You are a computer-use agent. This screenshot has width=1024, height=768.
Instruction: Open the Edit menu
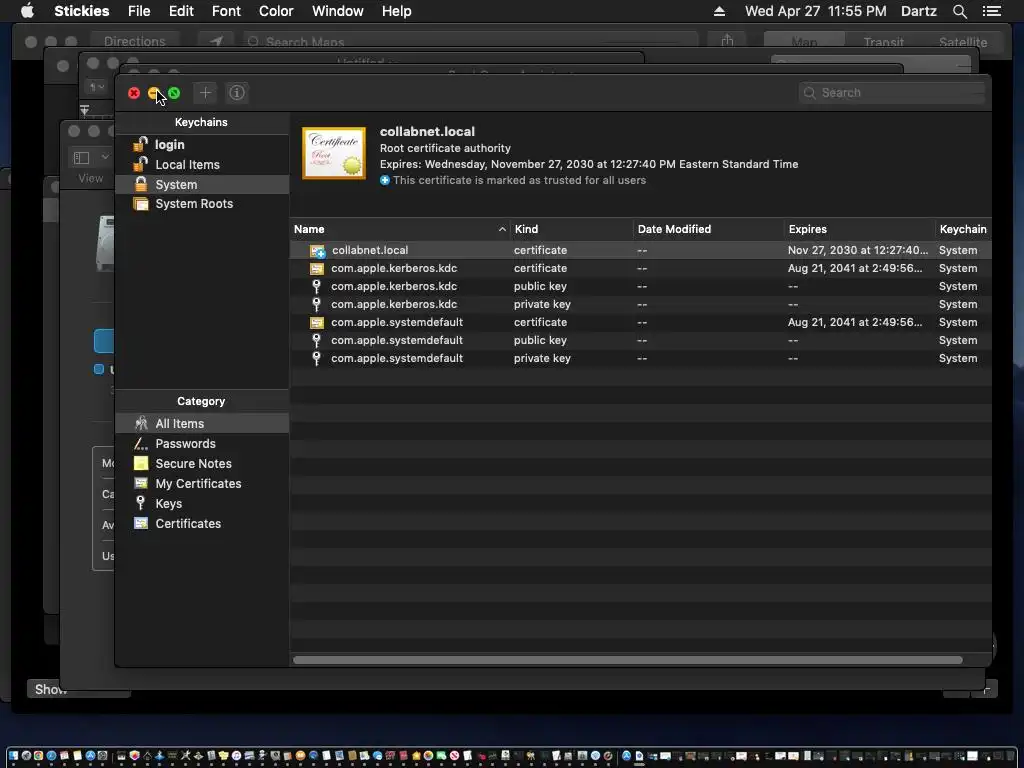[x=181, y=11]
